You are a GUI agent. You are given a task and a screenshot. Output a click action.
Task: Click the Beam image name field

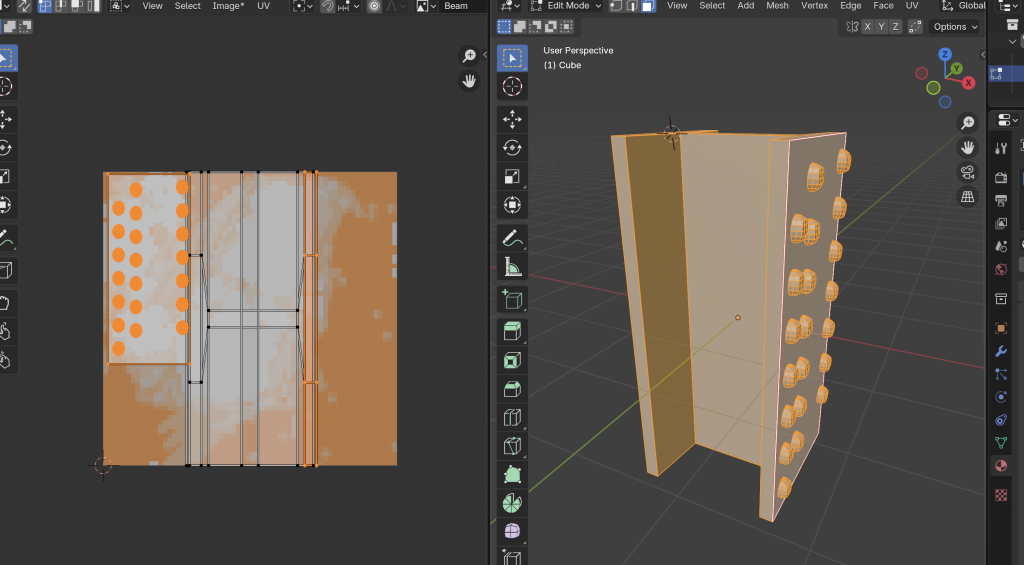click(456, 6)
